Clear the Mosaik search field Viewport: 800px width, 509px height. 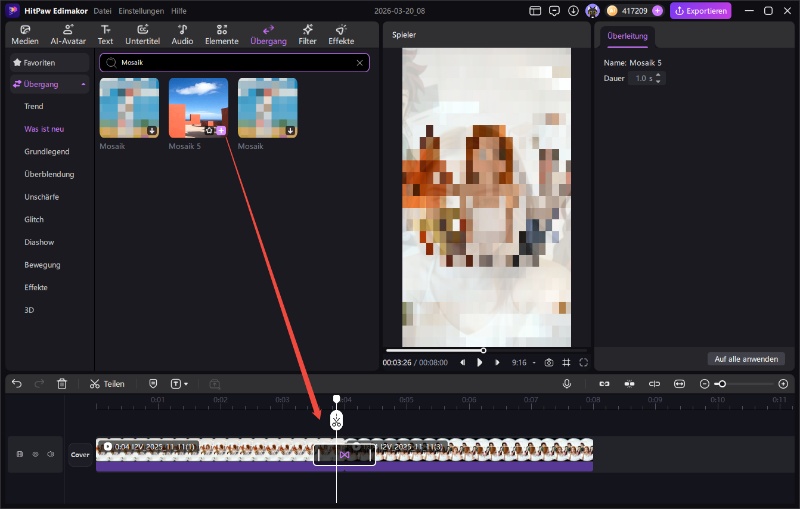coord(360,62)
